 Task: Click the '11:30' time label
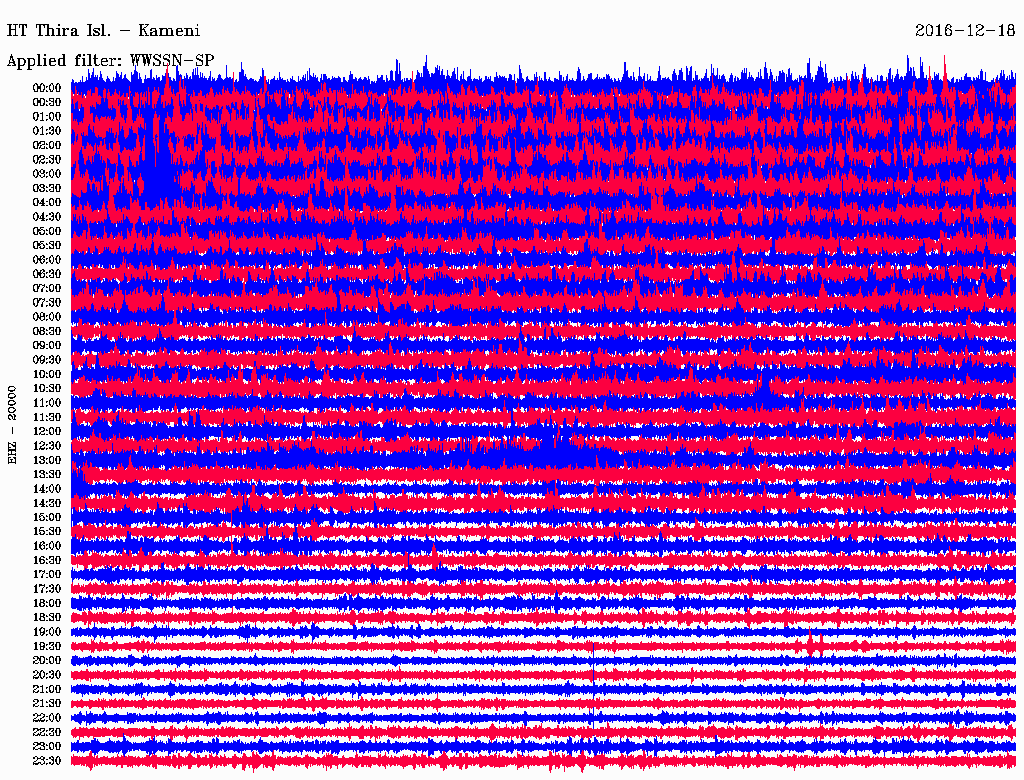point(47,417)
